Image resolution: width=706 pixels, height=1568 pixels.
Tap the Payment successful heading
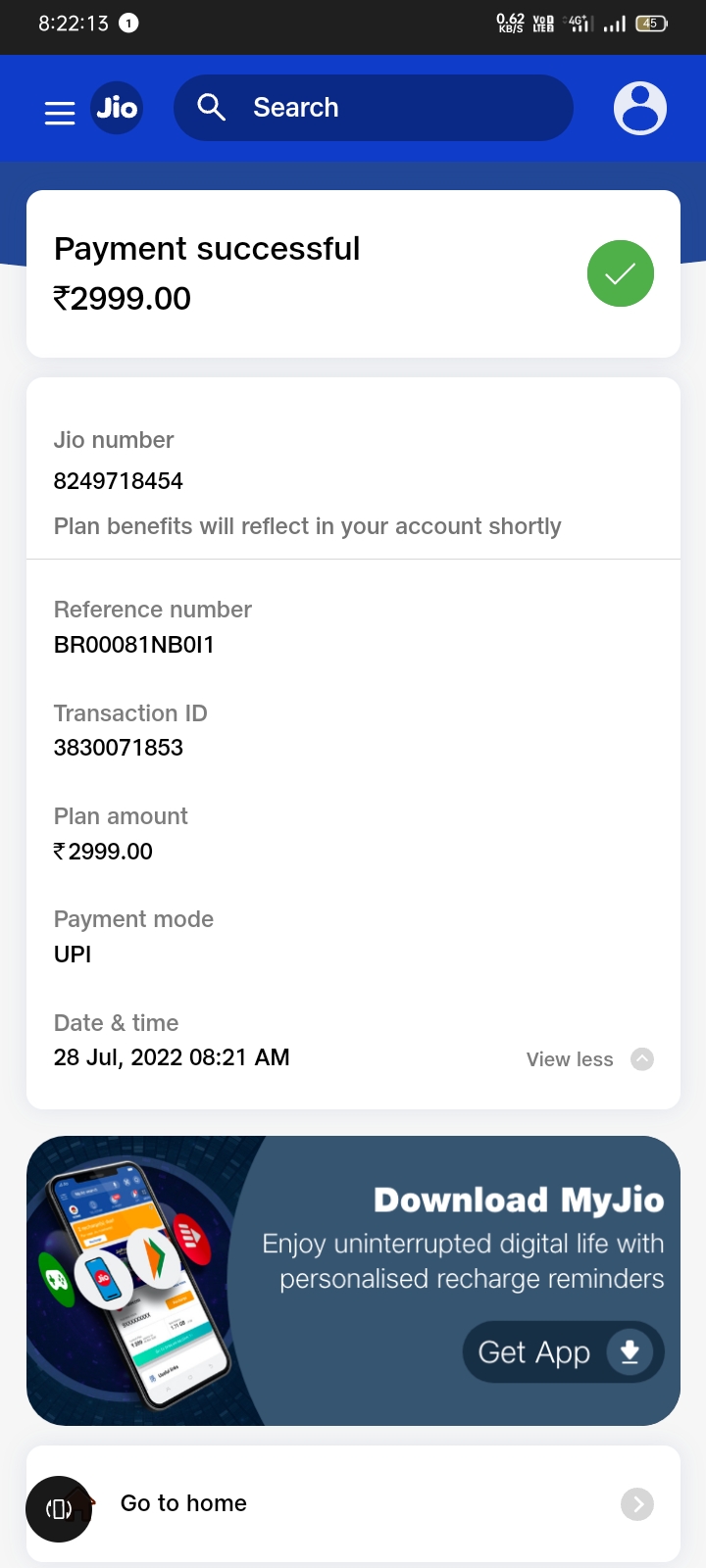[207, 249]
